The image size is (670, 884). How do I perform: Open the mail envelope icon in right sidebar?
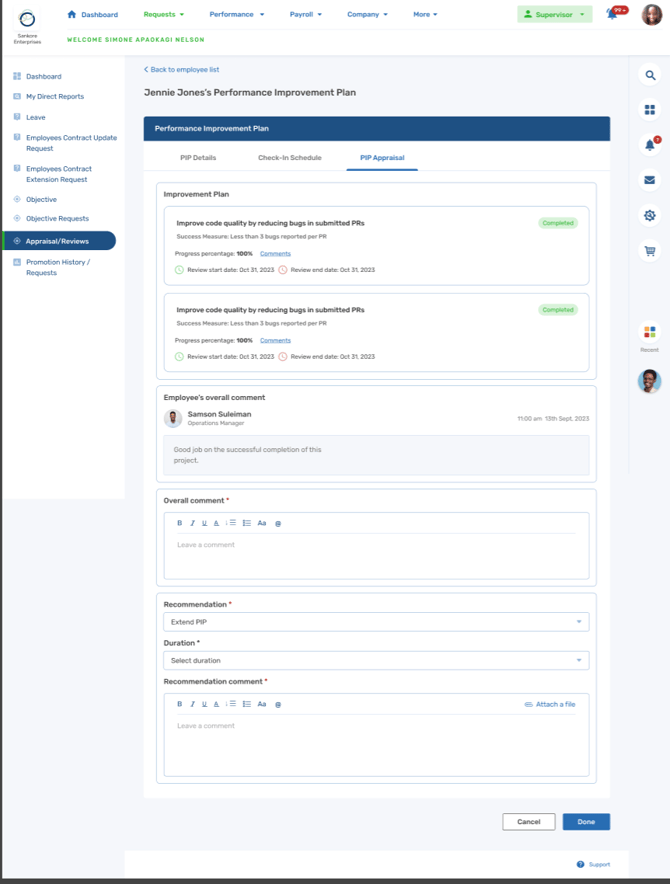coord(650,180)
